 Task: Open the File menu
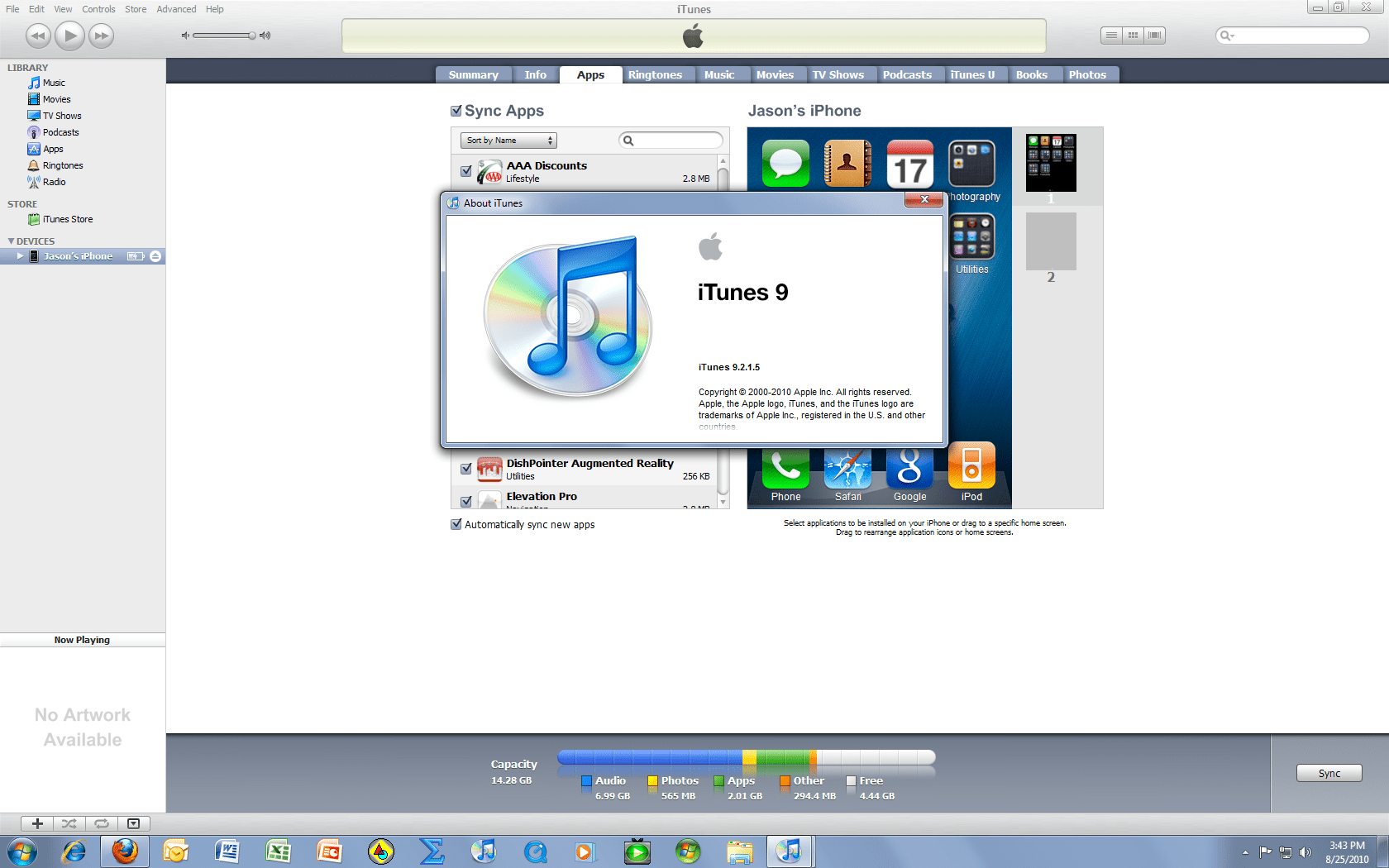coord(12,9)
